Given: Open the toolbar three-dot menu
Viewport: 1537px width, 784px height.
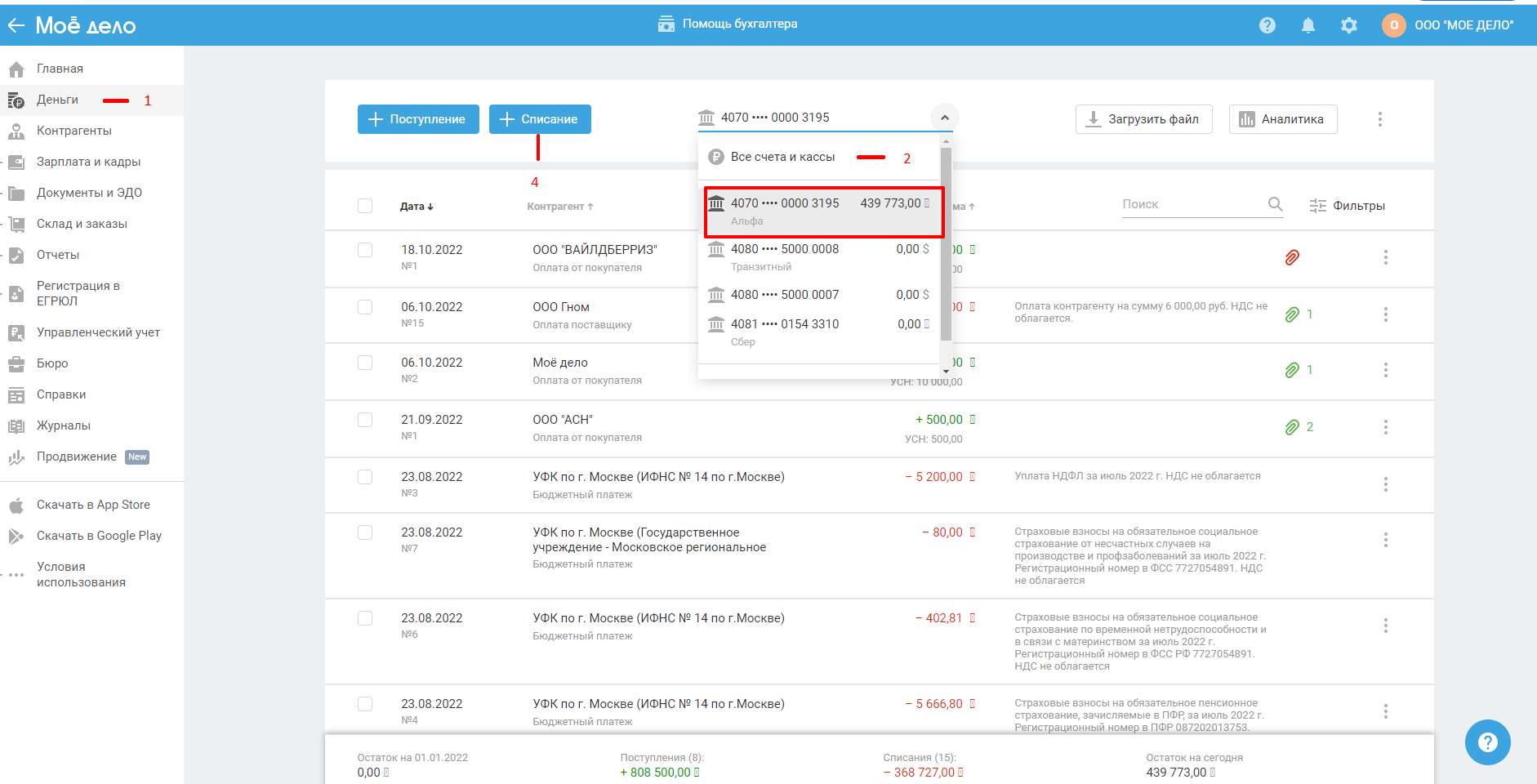Looking at the screenshot, I should tap(1380, 119).
